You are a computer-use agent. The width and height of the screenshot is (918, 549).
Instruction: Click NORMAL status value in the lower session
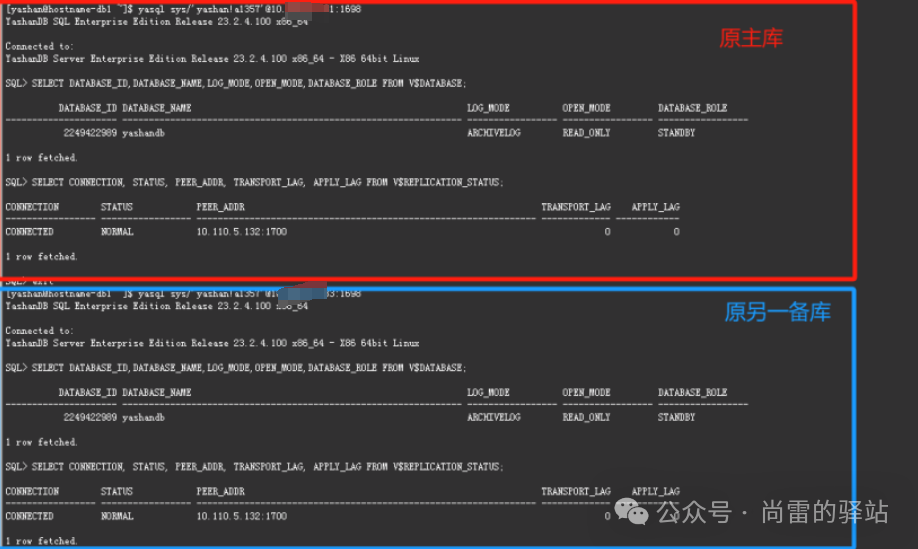tap(117, 516)
